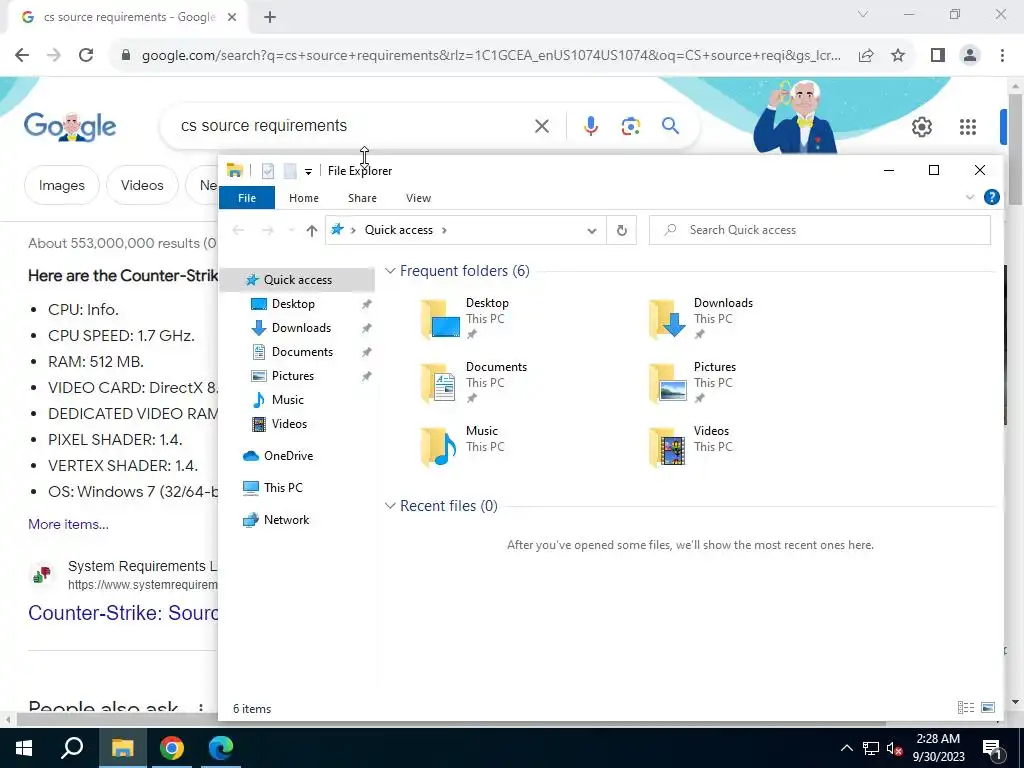Image resolution: width=1024 pixels, height=768 pixels.
Task: Collapse the Frequent folders group
Action: [390, 270]
